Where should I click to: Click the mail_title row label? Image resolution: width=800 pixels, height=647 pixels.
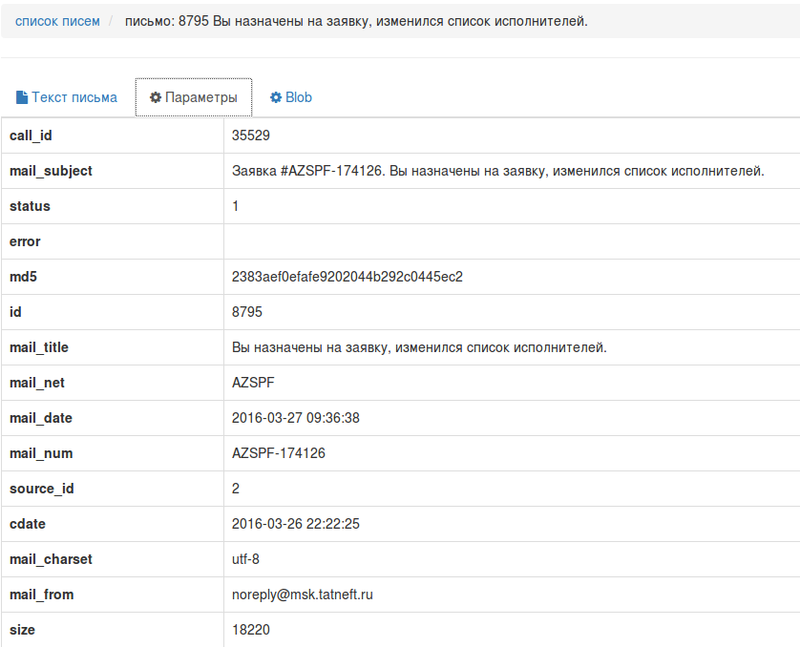point(39,348)
